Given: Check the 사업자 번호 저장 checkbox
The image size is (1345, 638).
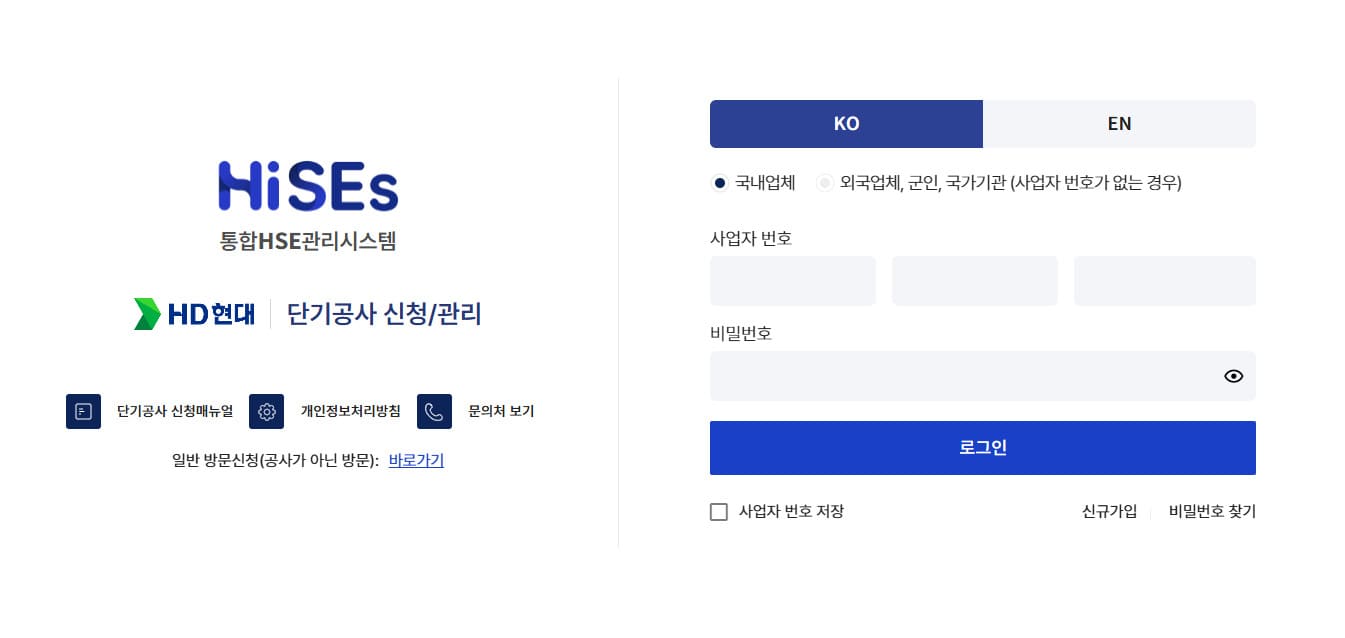Looking at the screenshot, I should click(718, 511).
